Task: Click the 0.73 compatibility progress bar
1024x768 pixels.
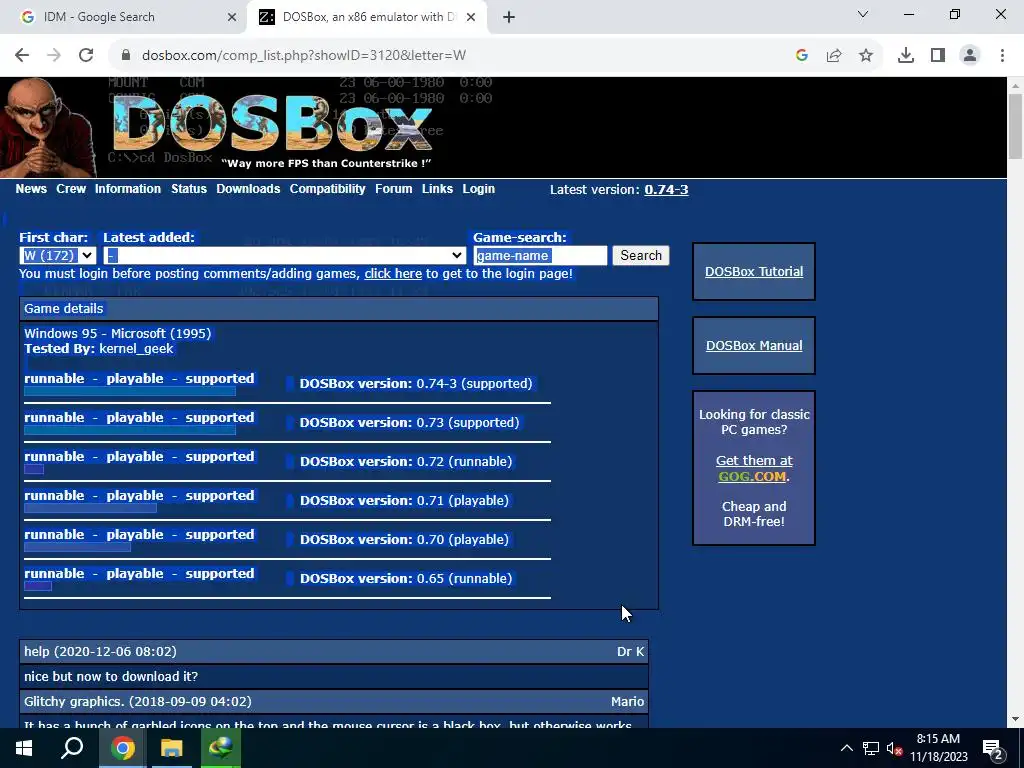Action: click(x=130, y=430)
